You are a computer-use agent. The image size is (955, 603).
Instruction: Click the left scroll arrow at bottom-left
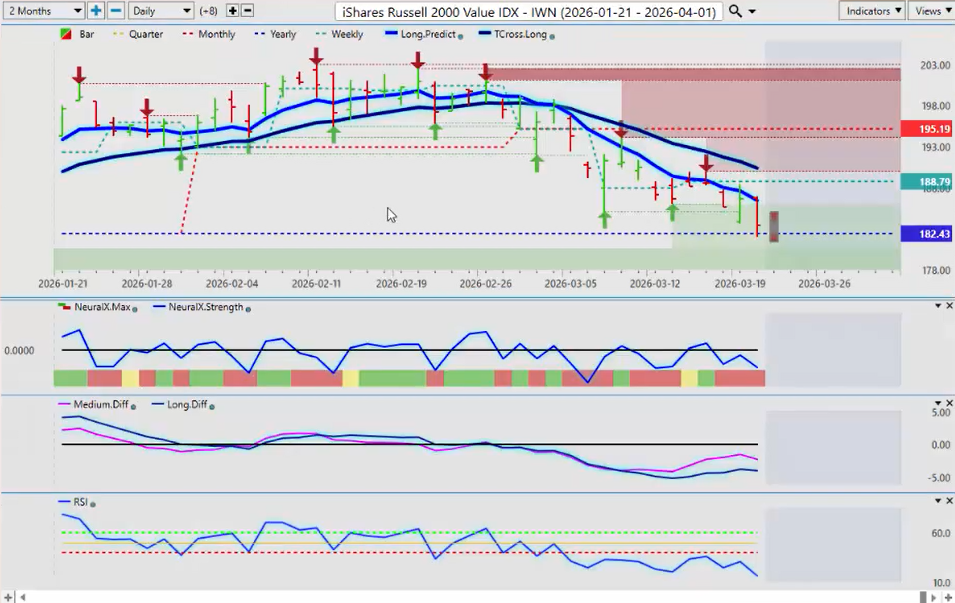pyautogui.click(x=23, y=598)
